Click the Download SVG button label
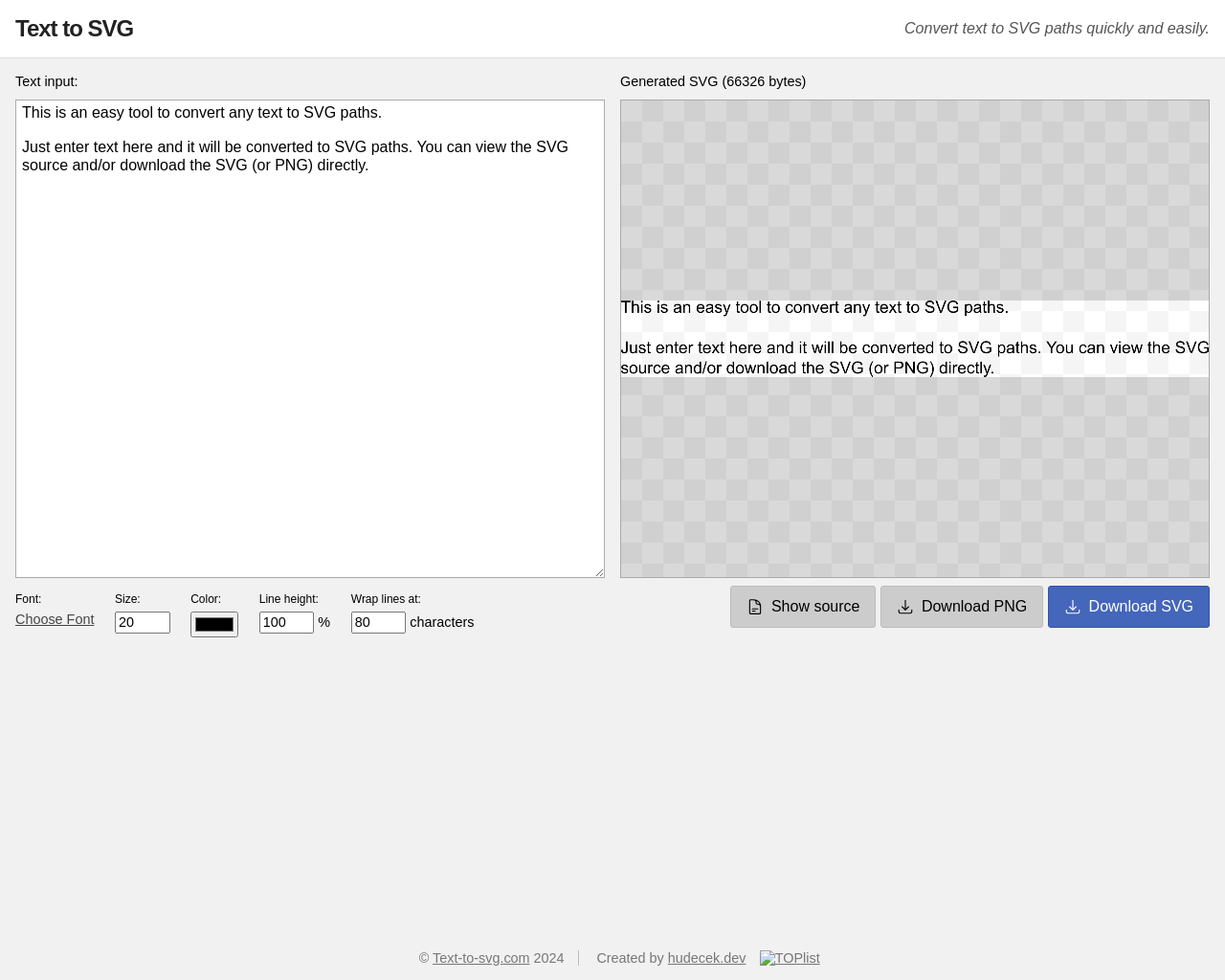Screen dimensions: 1225x980 [1141, 607]
